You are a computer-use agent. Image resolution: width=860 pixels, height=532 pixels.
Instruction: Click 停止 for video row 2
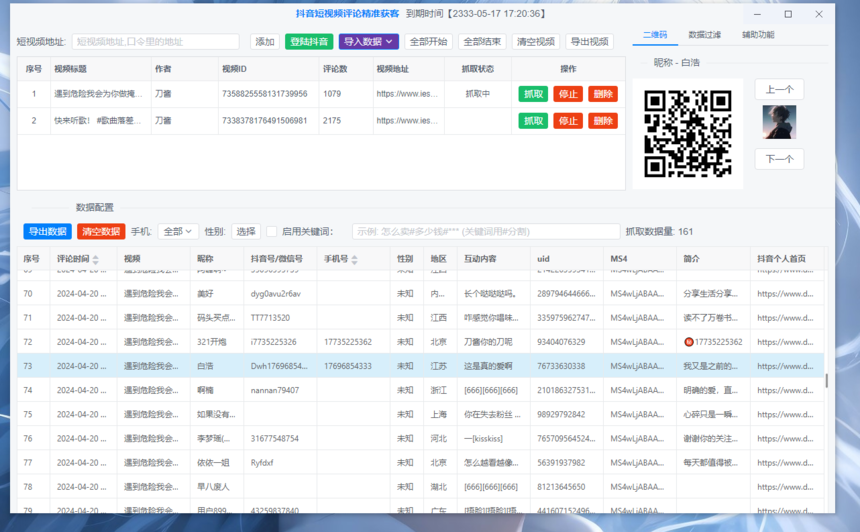568,121
